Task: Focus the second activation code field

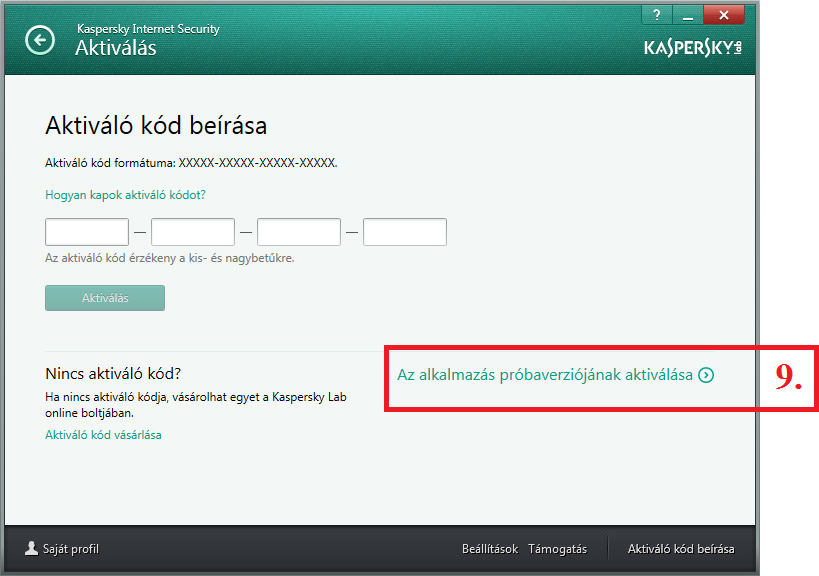Action: click(193, 232)
